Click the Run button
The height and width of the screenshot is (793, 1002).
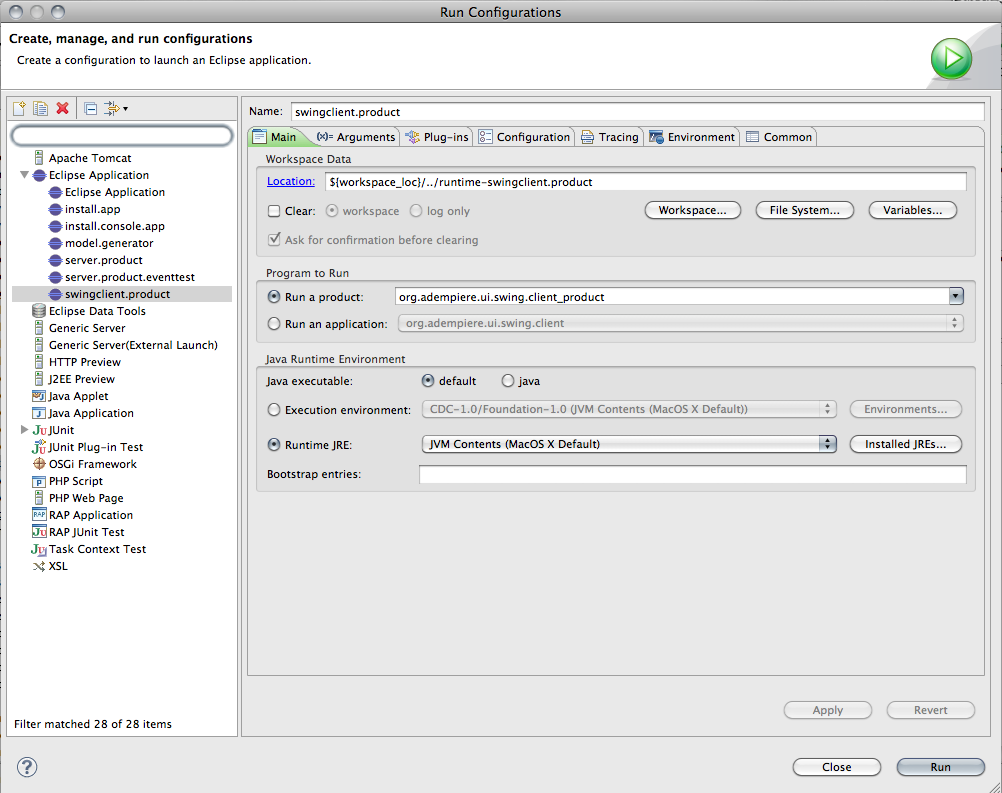coord(941,767)
